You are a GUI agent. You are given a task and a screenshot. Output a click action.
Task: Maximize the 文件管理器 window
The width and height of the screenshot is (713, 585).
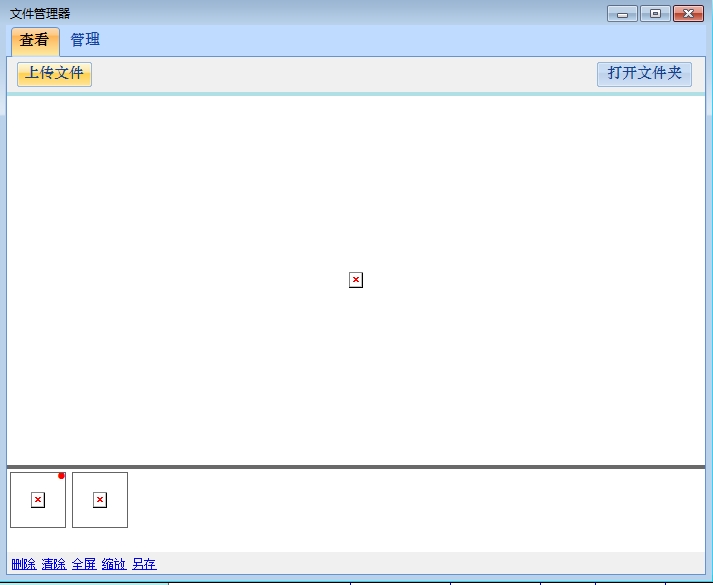tap(655, 14)
